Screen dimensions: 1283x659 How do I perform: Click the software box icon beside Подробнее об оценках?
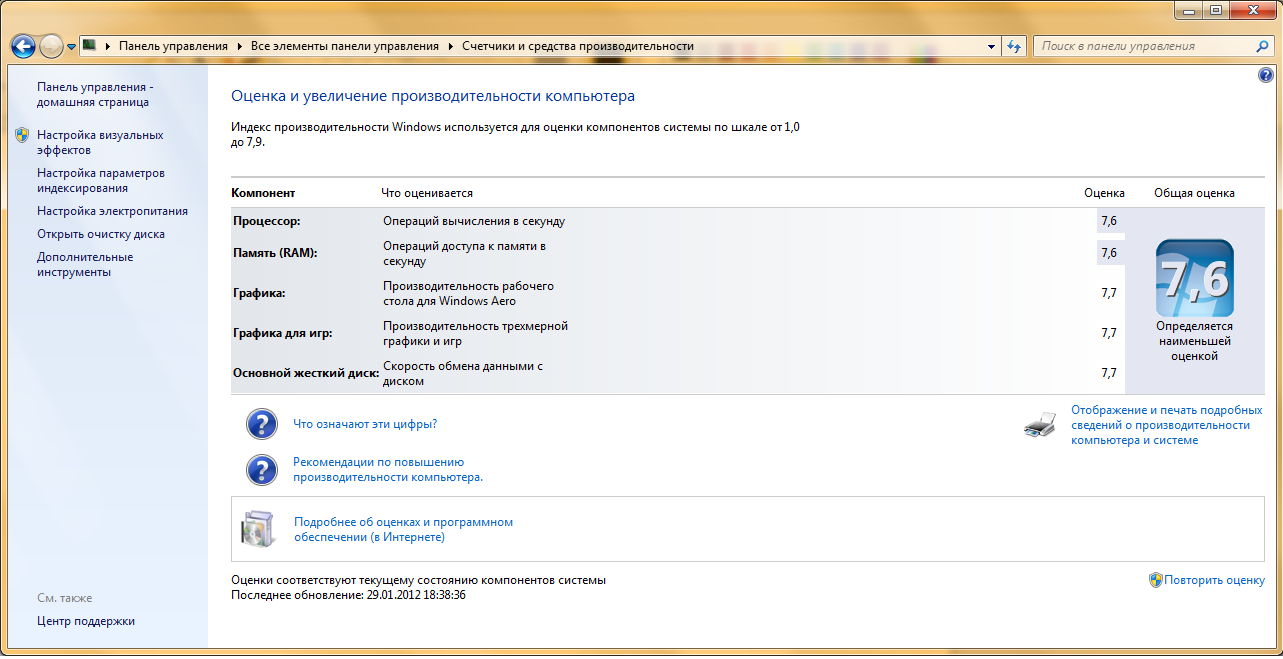pos(256,528)
